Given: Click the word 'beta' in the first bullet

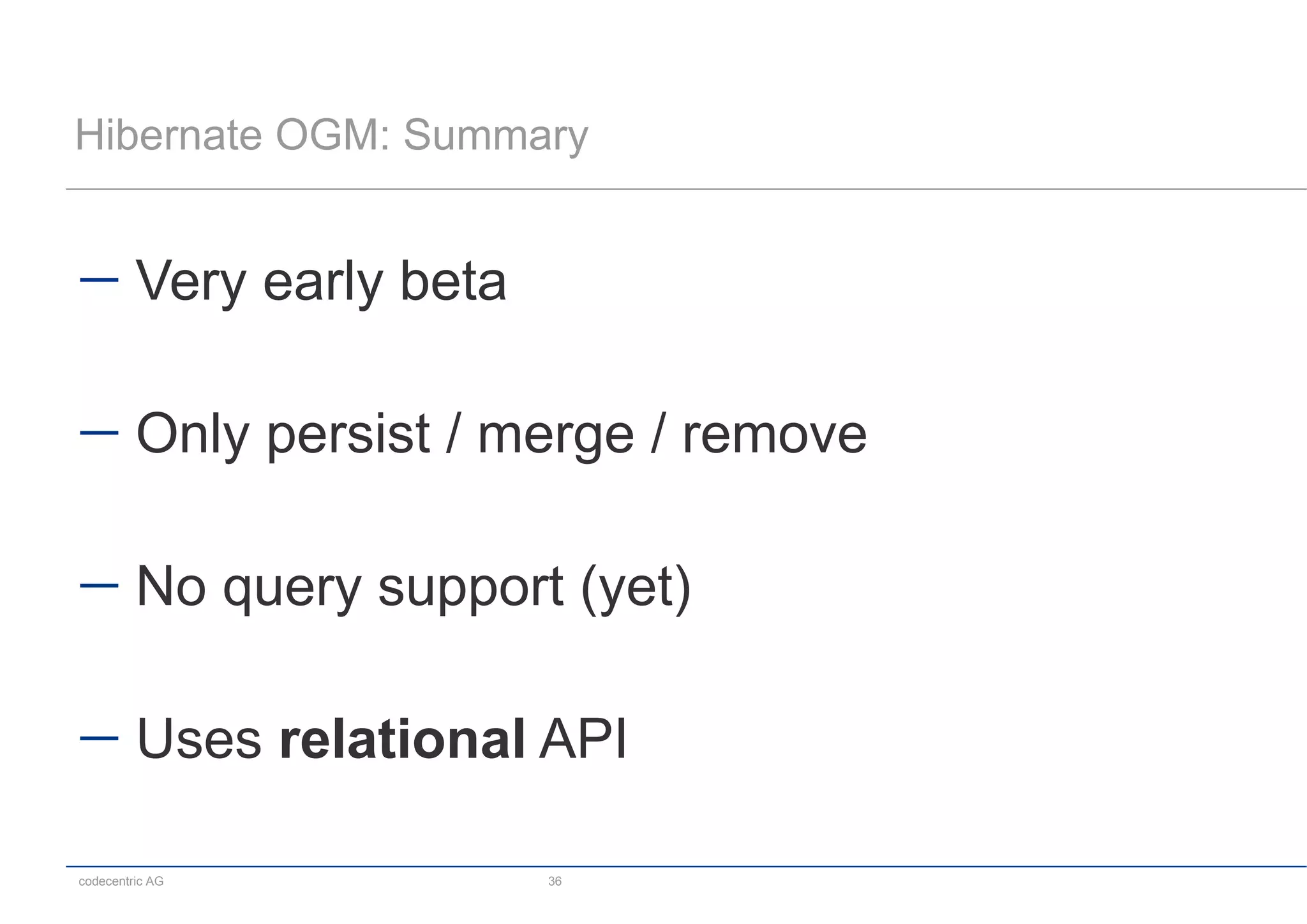Looking at the screenshot, I should click(452, 281).
